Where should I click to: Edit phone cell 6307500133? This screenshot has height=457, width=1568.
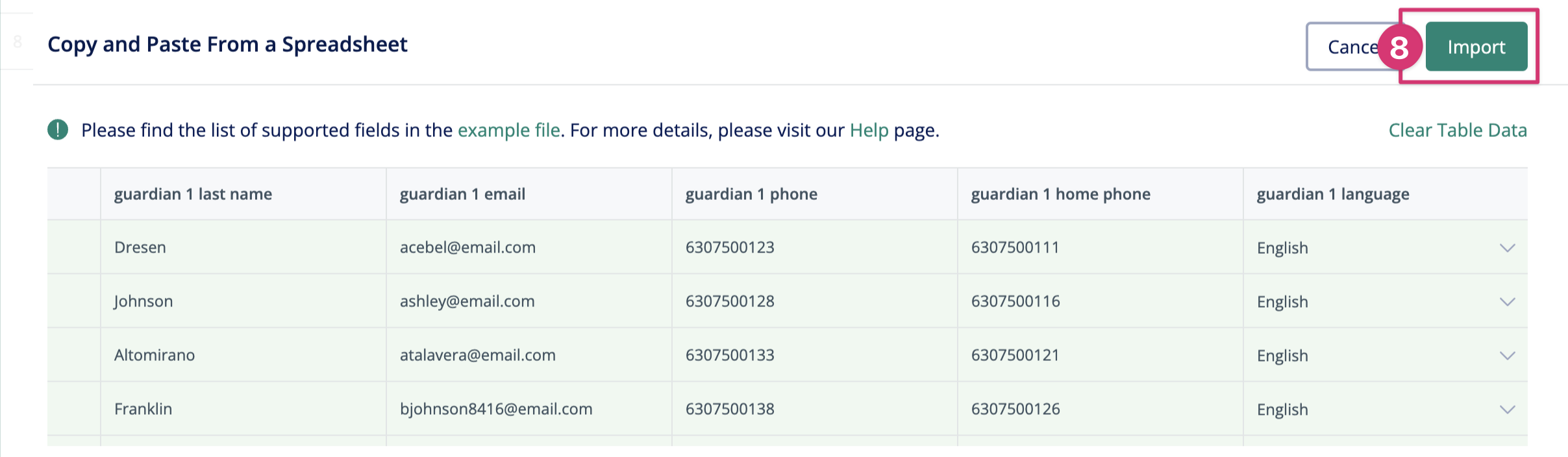(x=730, y=355)
